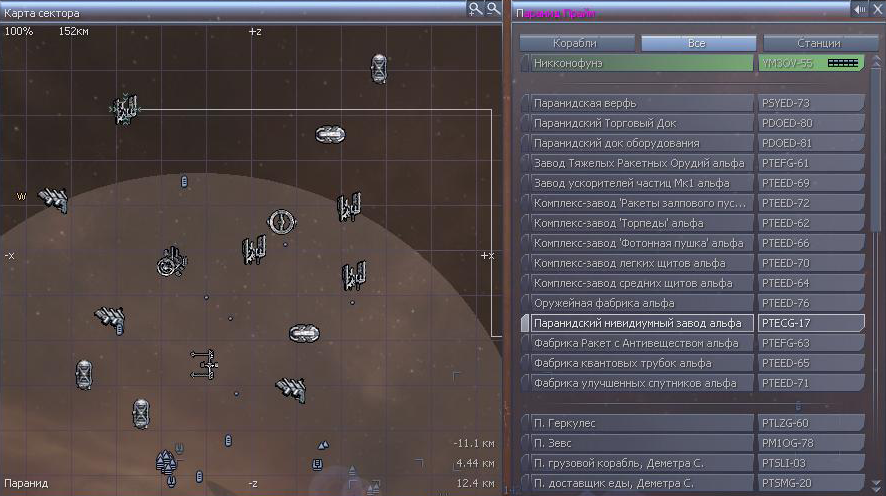Screen dimensions: 886x496
Task: Switch to the Станции tab
Action: click(x=820, y=43)
